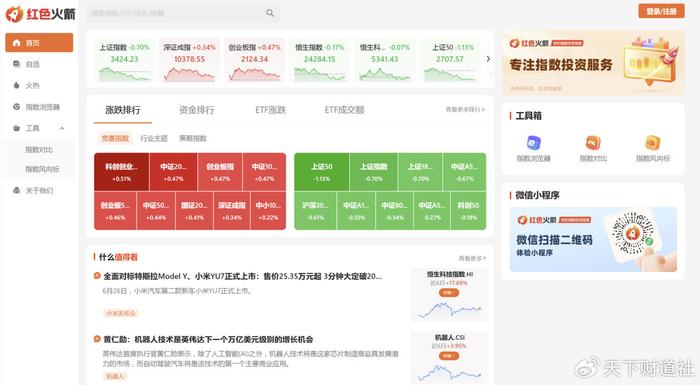
Task: Click the 深证成指 +0.34% heatmap tile
Action: (232, 211)
